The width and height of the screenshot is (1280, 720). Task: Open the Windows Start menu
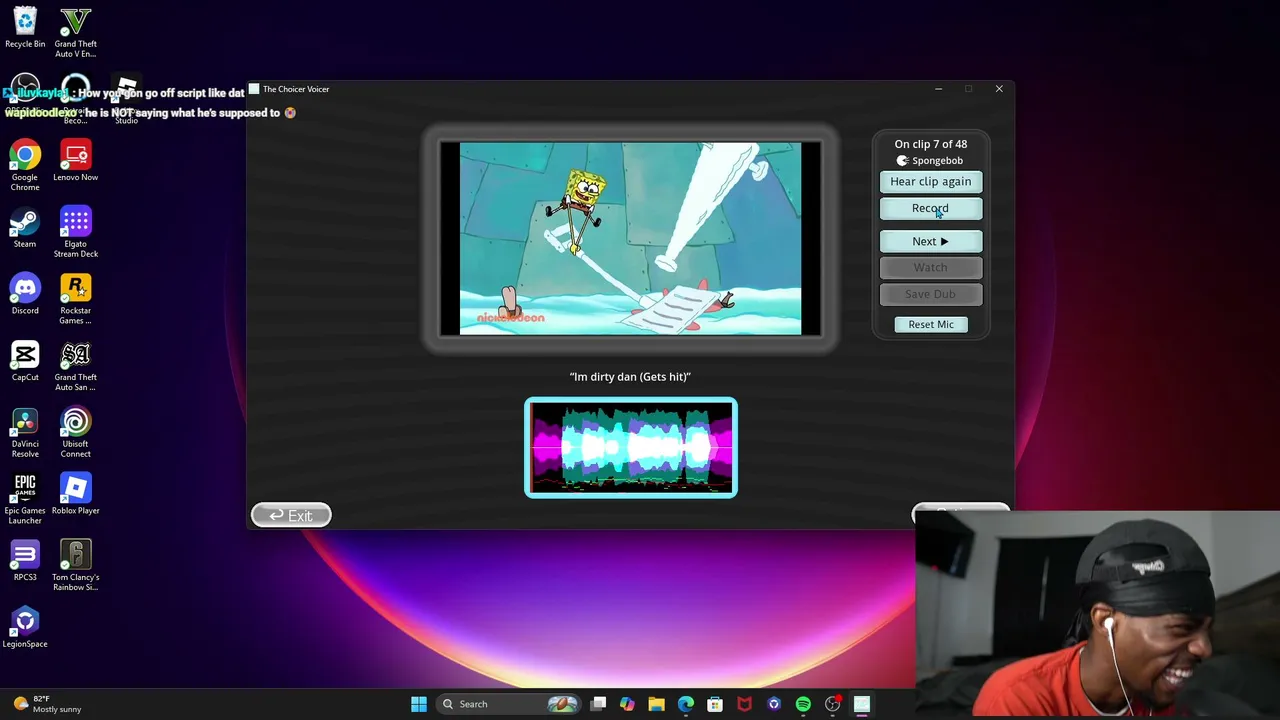[x=419, y=704]
